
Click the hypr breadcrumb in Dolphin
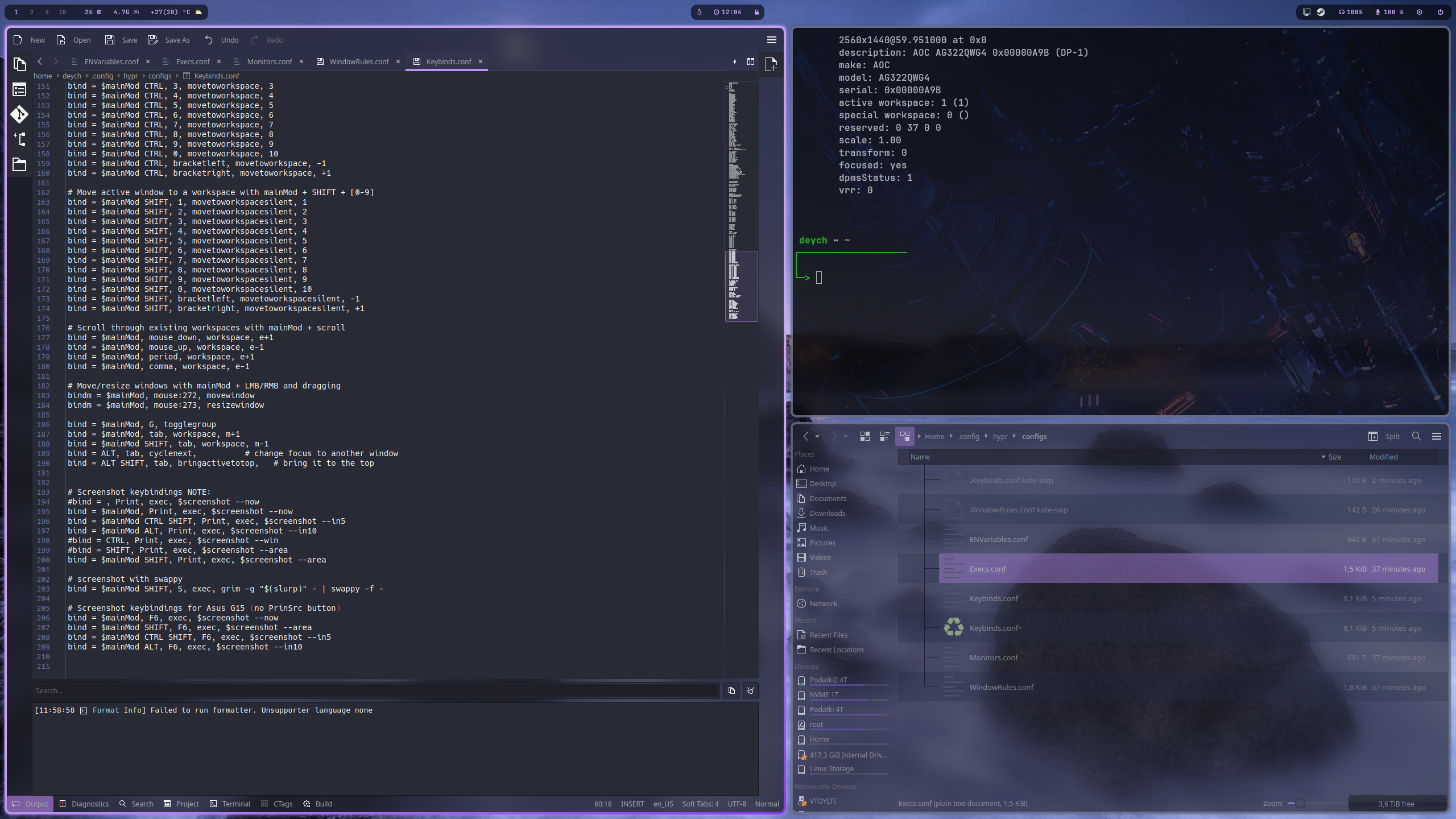coord(1000,436)
